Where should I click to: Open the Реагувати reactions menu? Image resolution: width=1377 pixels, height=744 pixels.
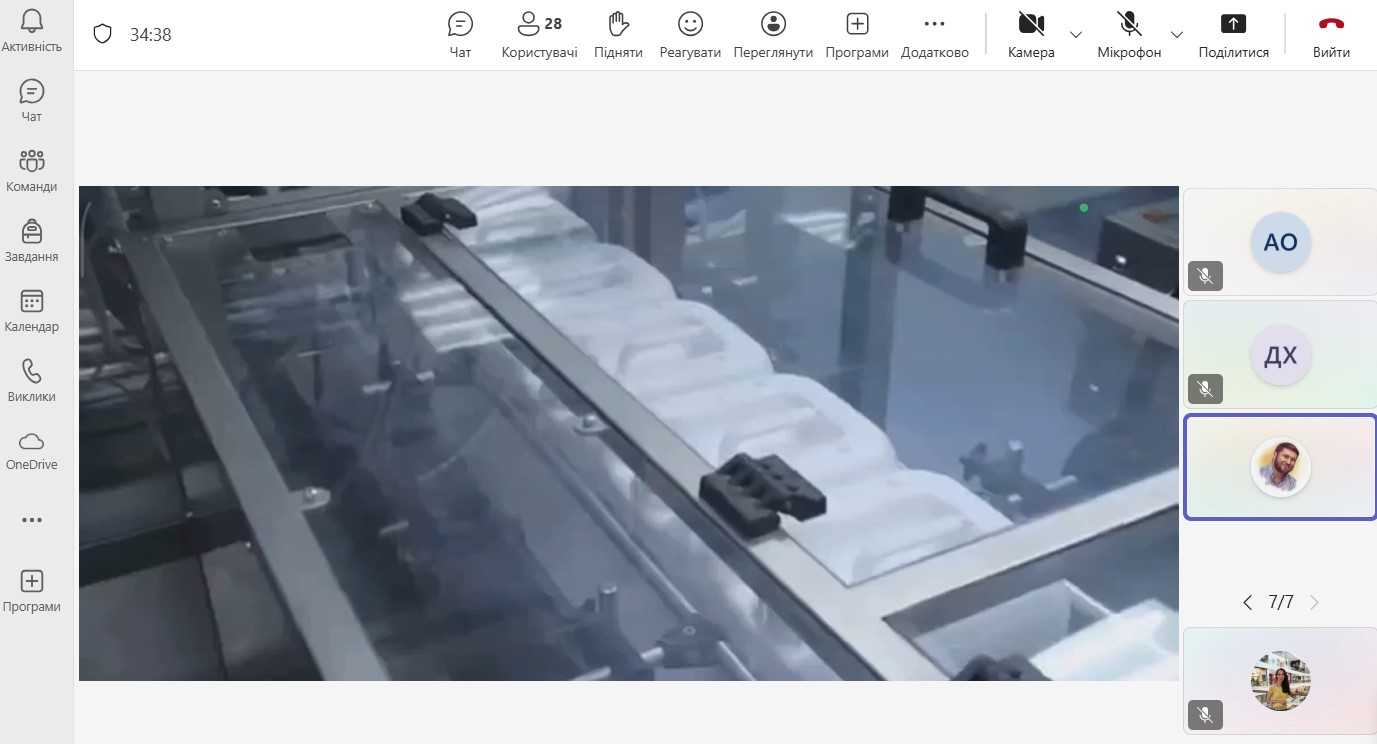[690, 34]
